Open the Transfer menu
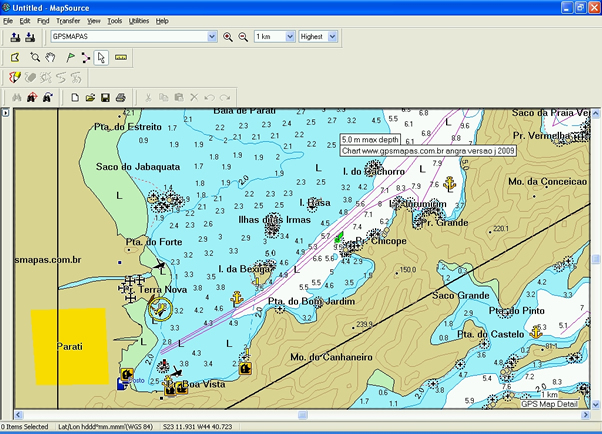This screenshot has width=602, height=434. 68,20
